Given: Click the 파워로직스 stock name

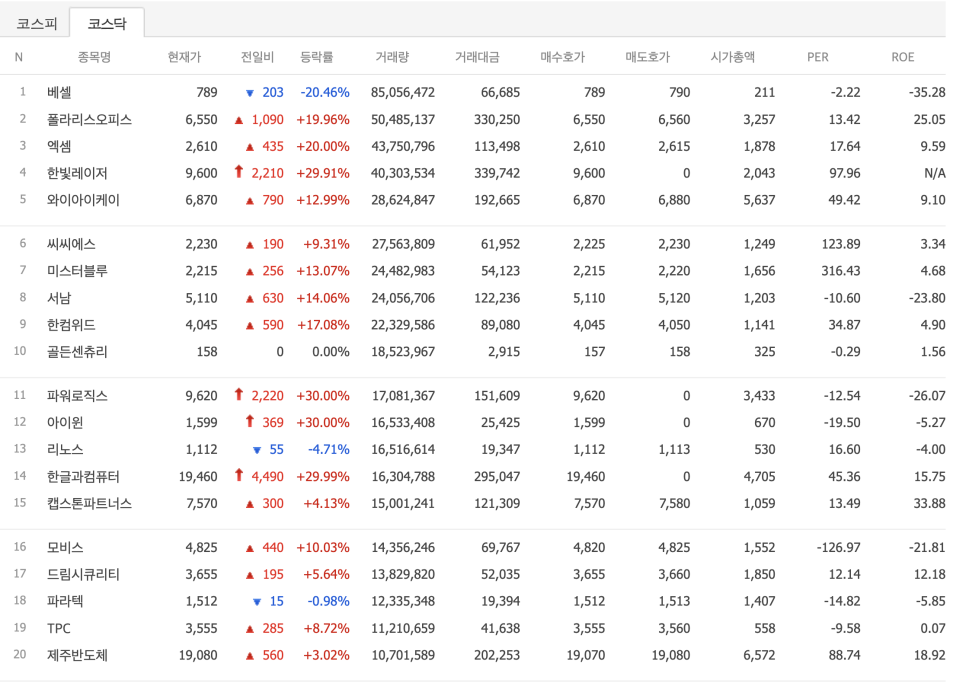Looking at the screenshot, I should tap(77, 395).
